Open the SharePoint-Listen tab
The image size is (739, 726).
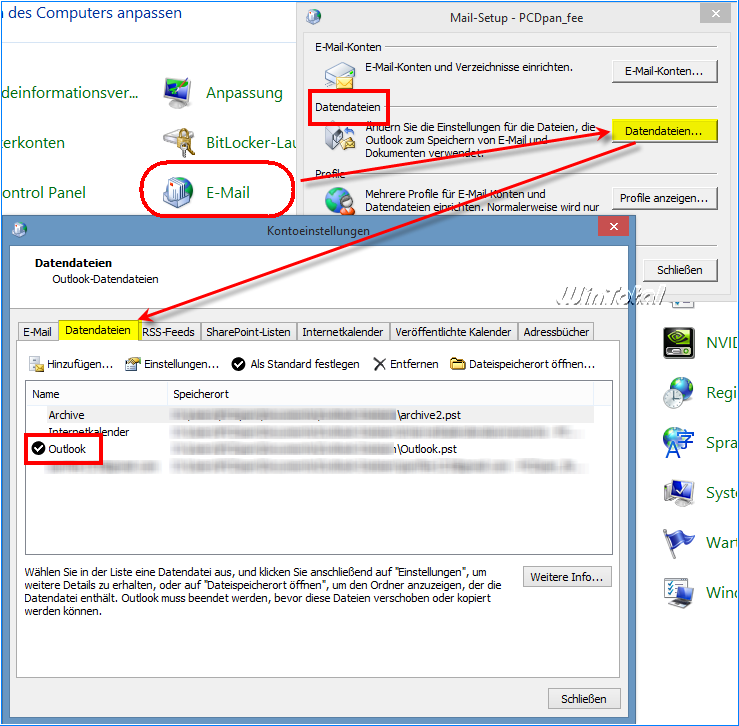[248, 332]
